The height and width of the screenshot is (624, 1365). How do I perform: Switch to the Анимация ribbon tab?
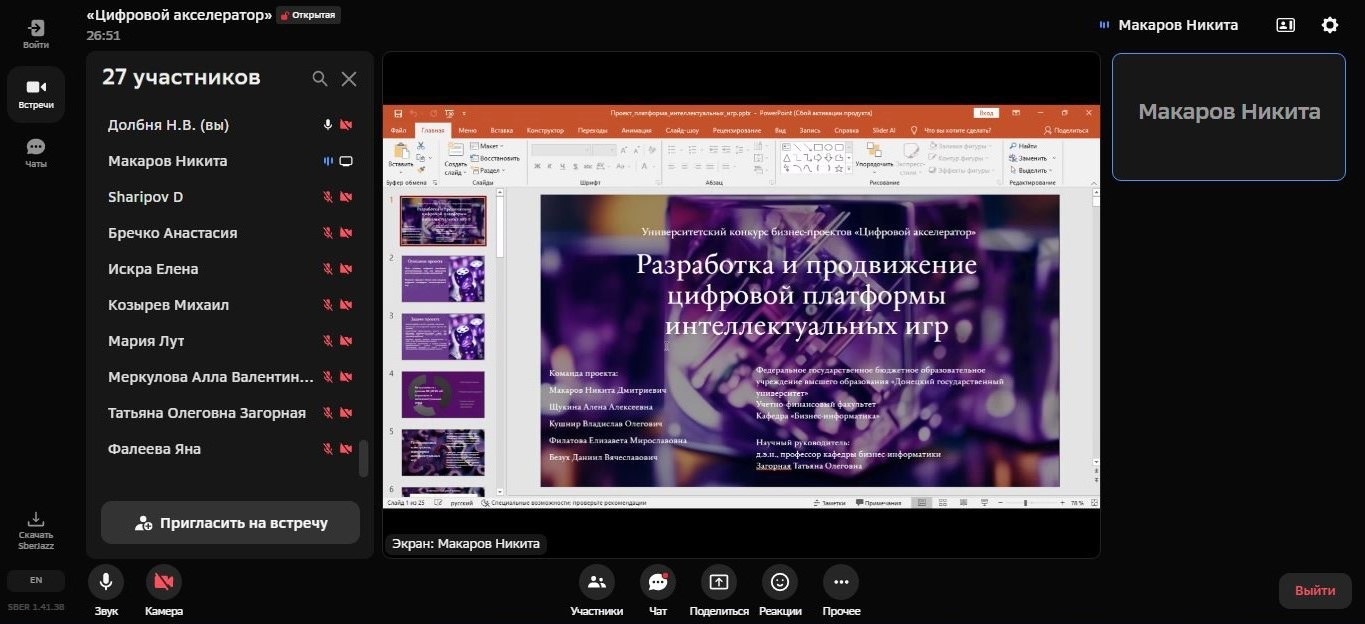[636, 130]
